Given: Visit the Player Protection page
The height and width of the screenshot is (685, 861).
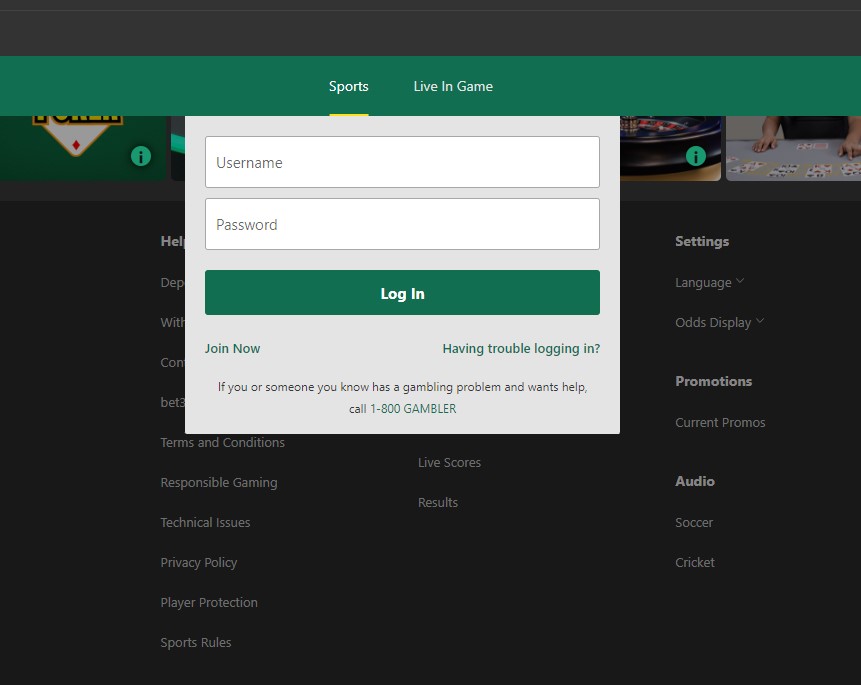Looking at the screenshot, I should (x=208, y=602).
